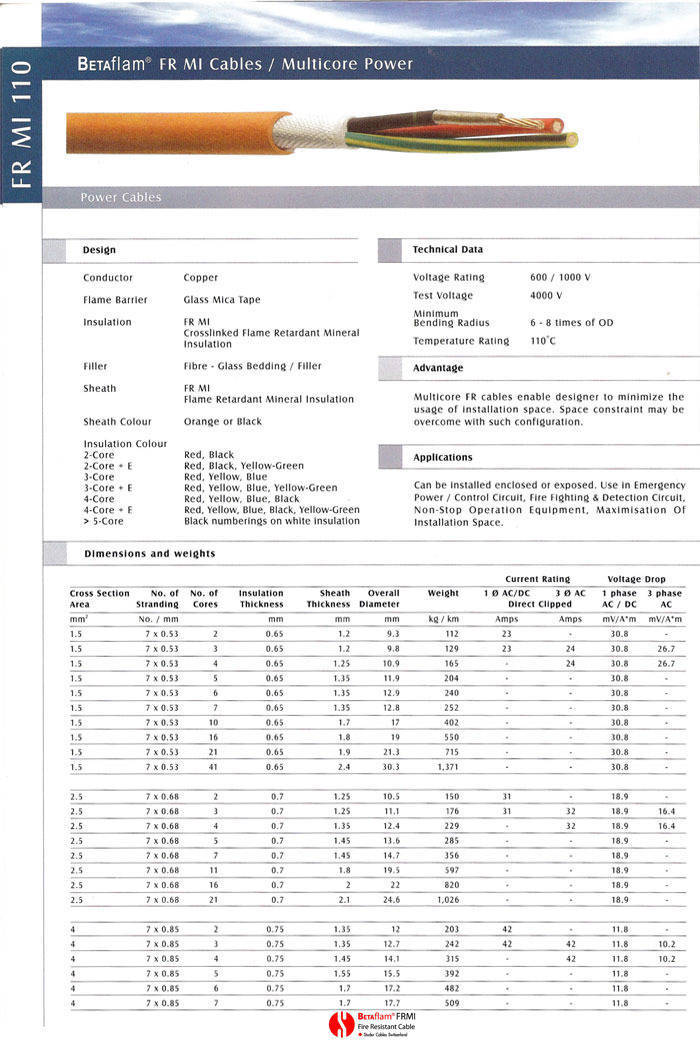
Task: Select the 4000 V test voltage value
Action: (546, 296)
